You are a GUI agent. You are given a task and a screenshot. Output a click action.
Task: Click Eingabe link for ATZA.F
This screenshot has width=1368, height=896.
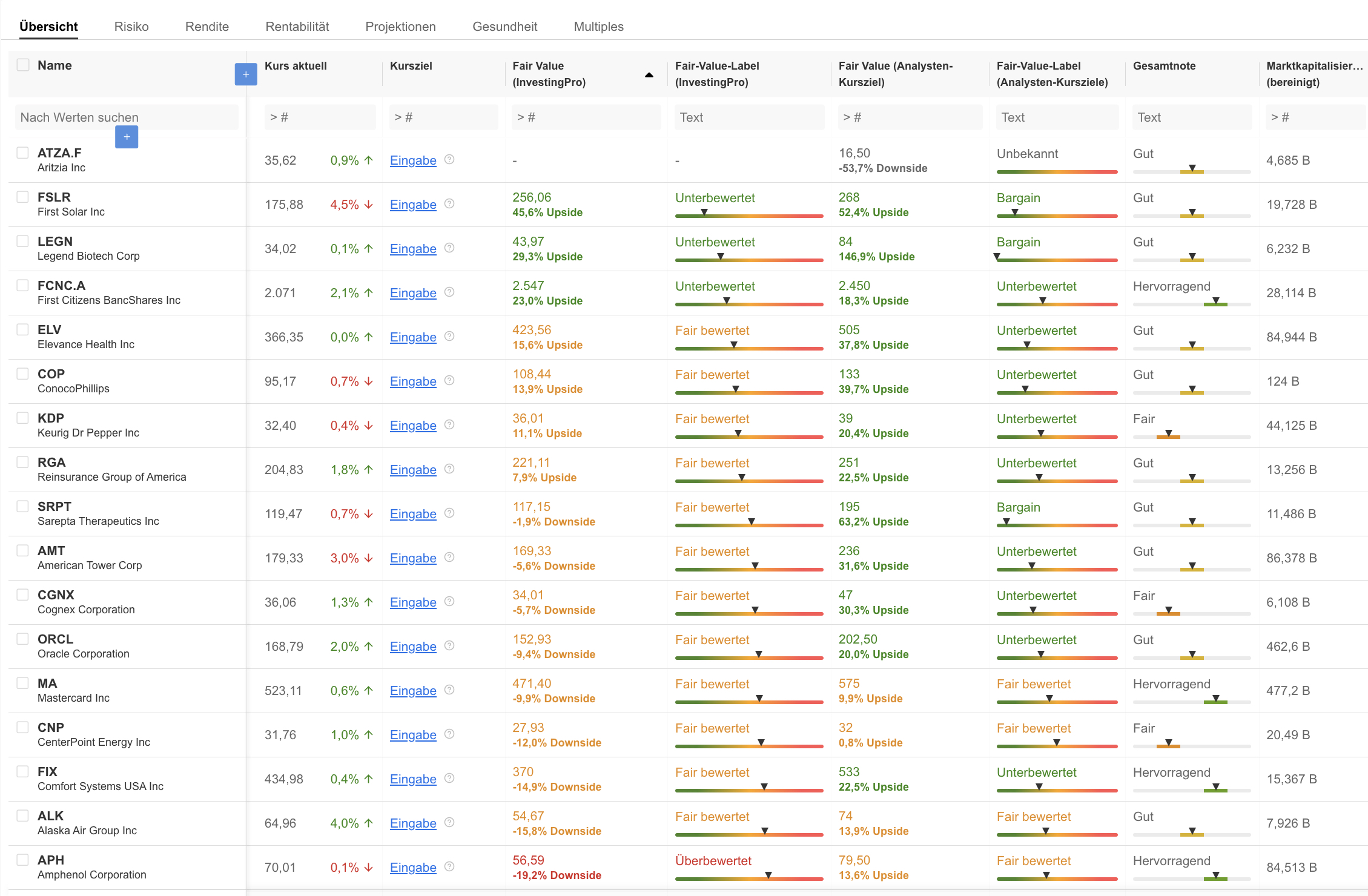(x=413, y=160)
